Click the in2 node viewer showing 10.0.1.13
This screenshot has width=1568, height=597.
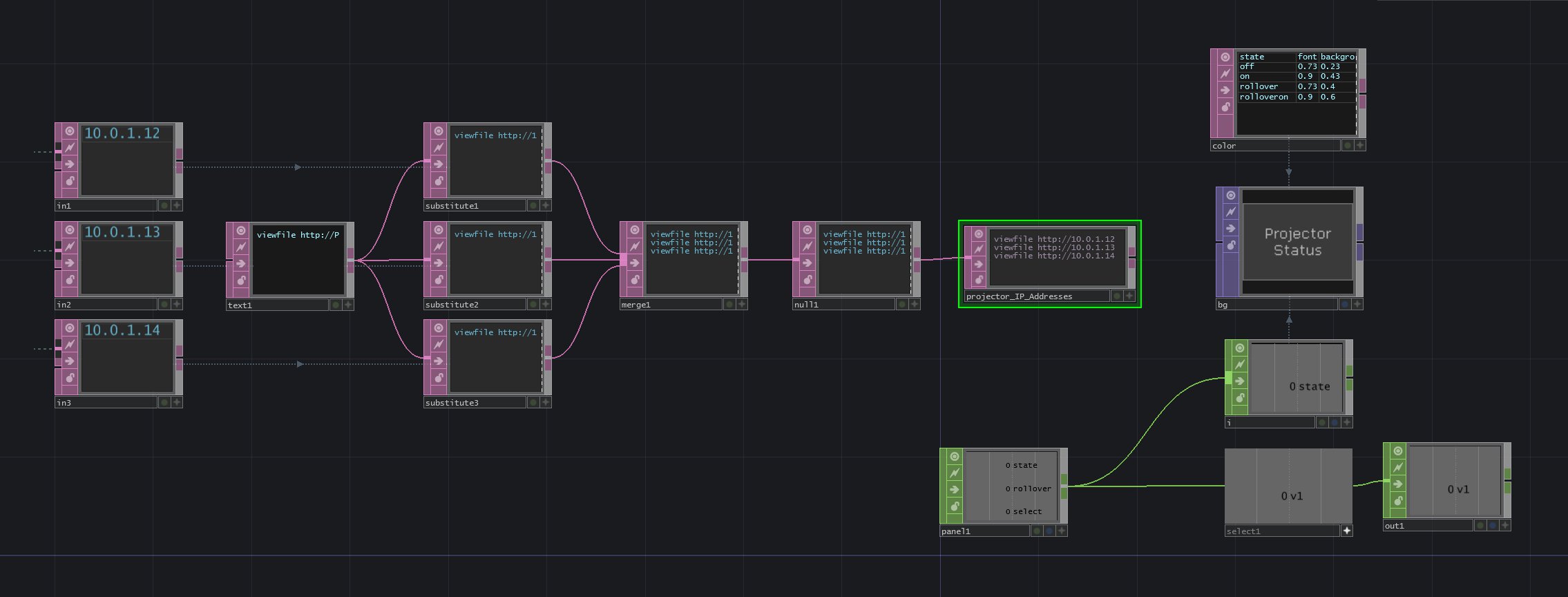click(127, 258)
